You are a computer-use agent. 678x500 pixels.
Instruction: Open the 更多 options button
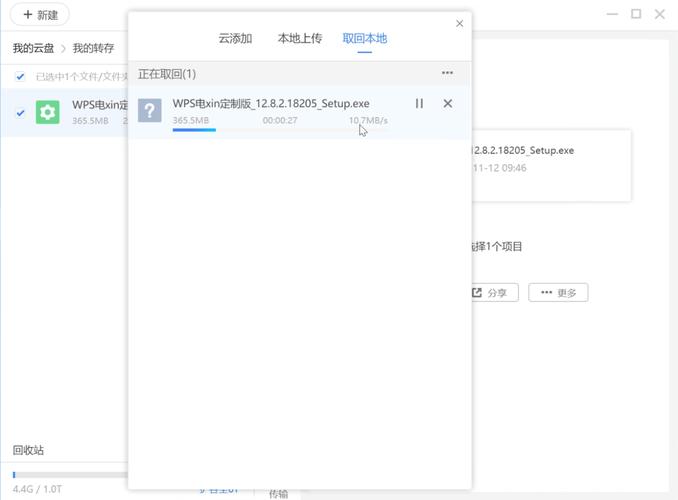click(558, 293)
